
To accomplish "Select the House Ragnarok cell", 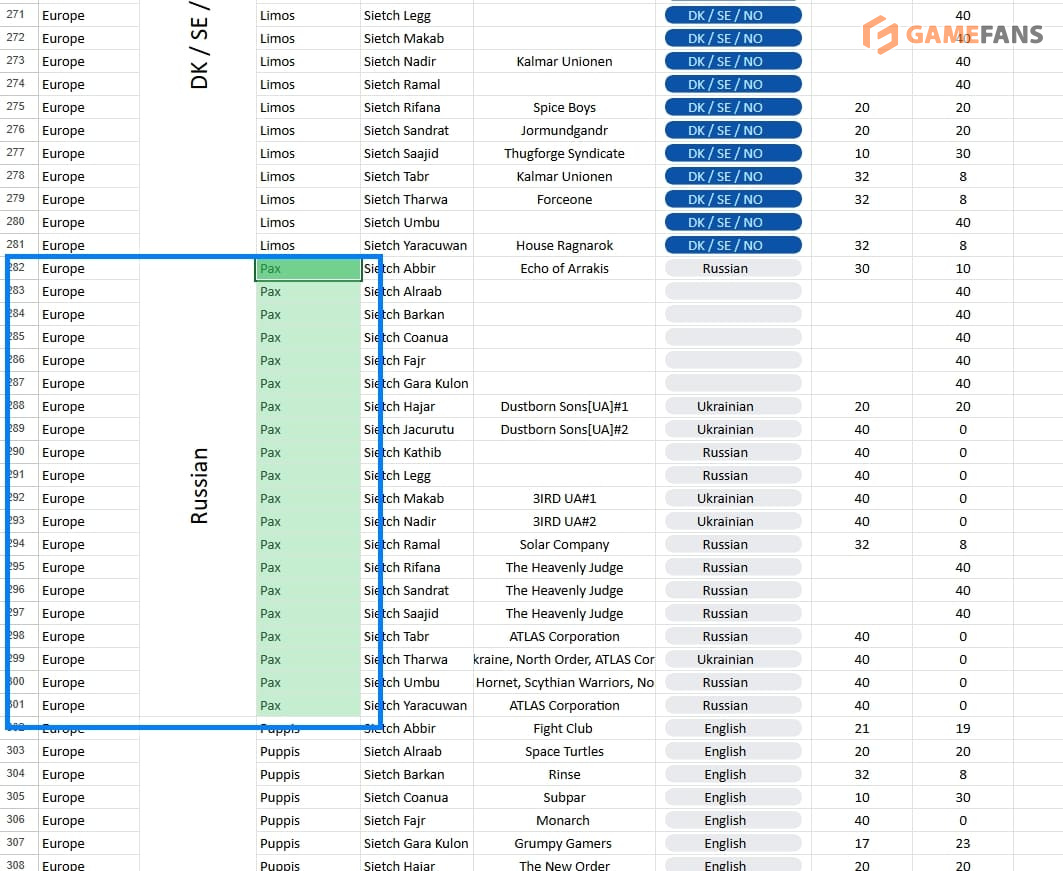I will tap(564, 245).
